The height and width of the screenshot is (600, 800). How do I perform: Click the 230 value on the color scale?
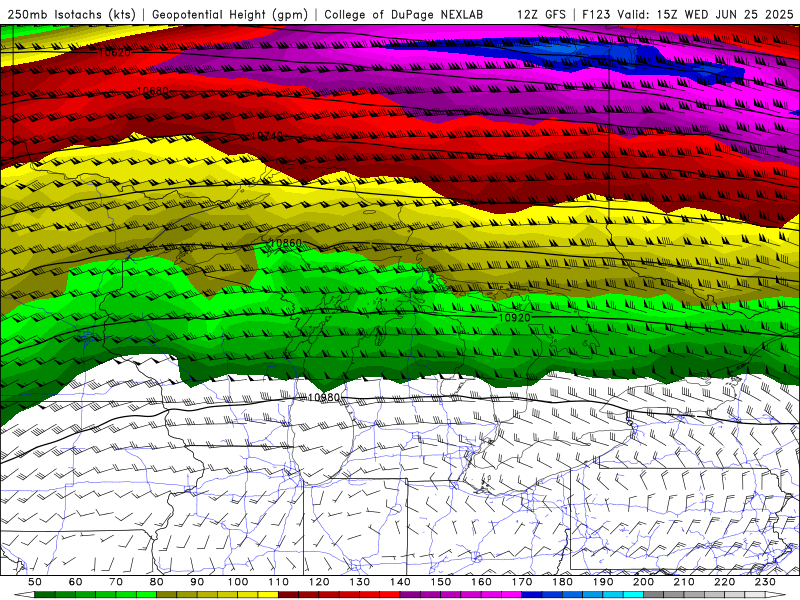765,582
